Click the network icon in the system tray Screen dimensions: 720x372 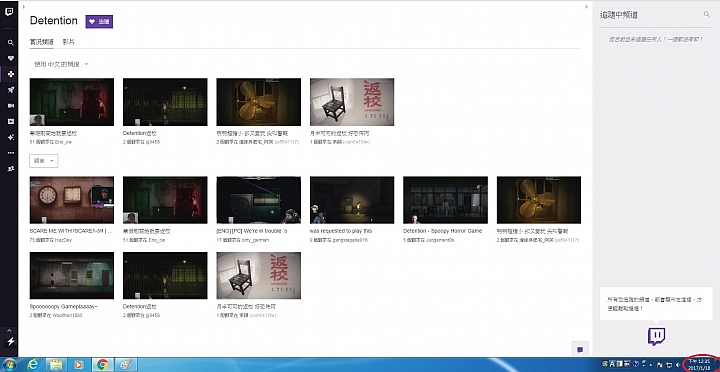(669, 364)
